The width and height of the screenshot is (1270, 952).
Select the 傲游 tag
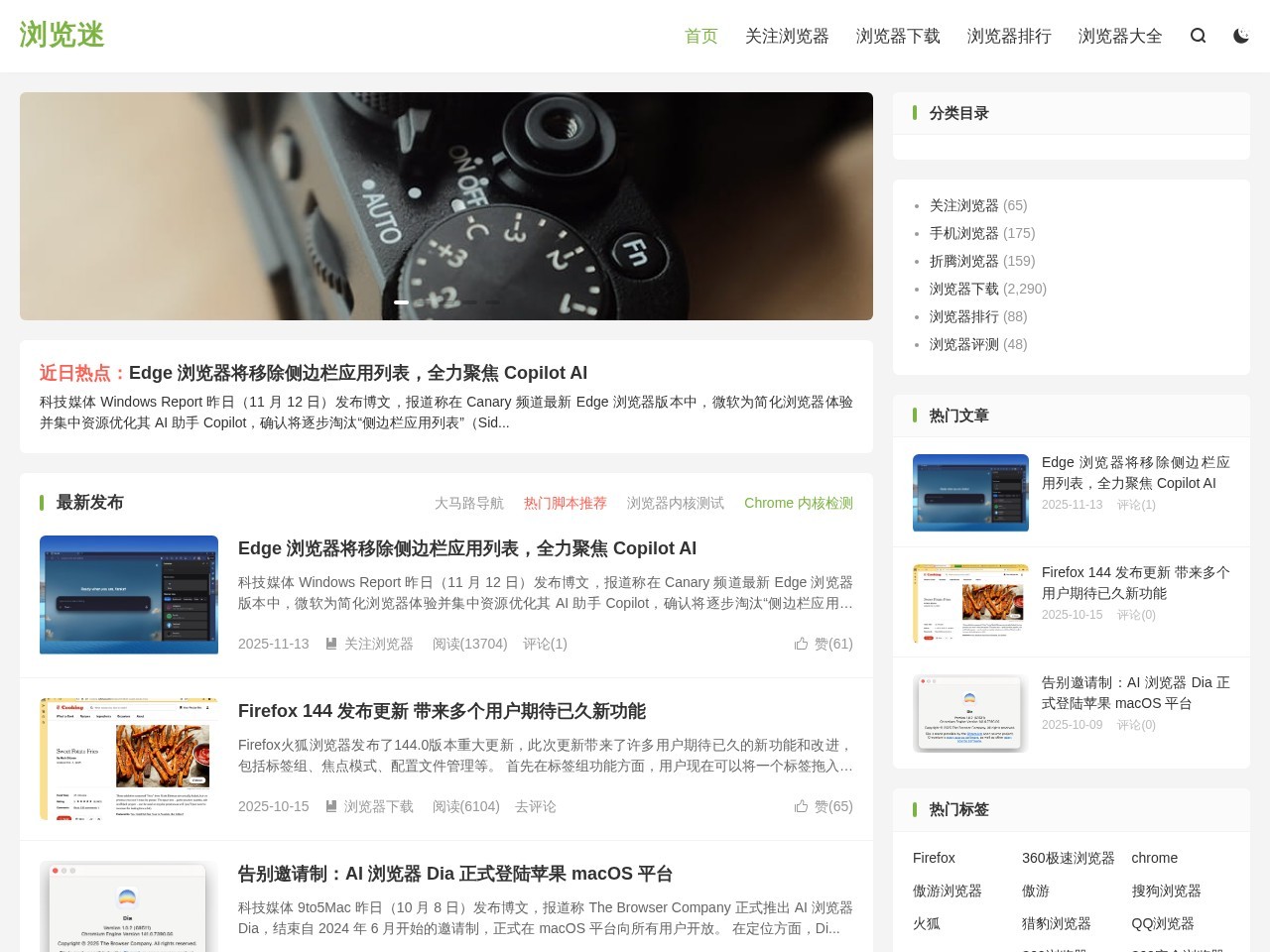(1036, 891)
